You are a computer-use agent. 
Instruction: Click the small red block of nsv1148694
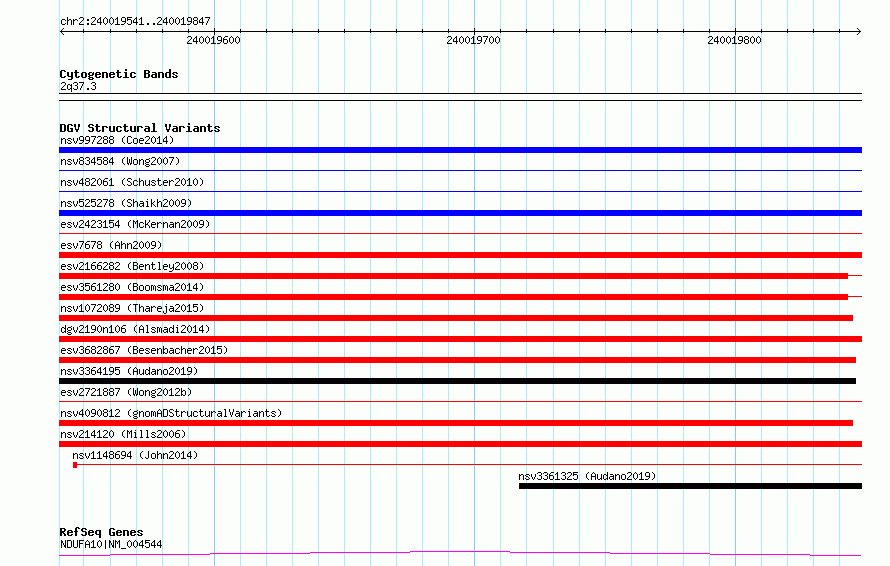(x=75, y=465)
